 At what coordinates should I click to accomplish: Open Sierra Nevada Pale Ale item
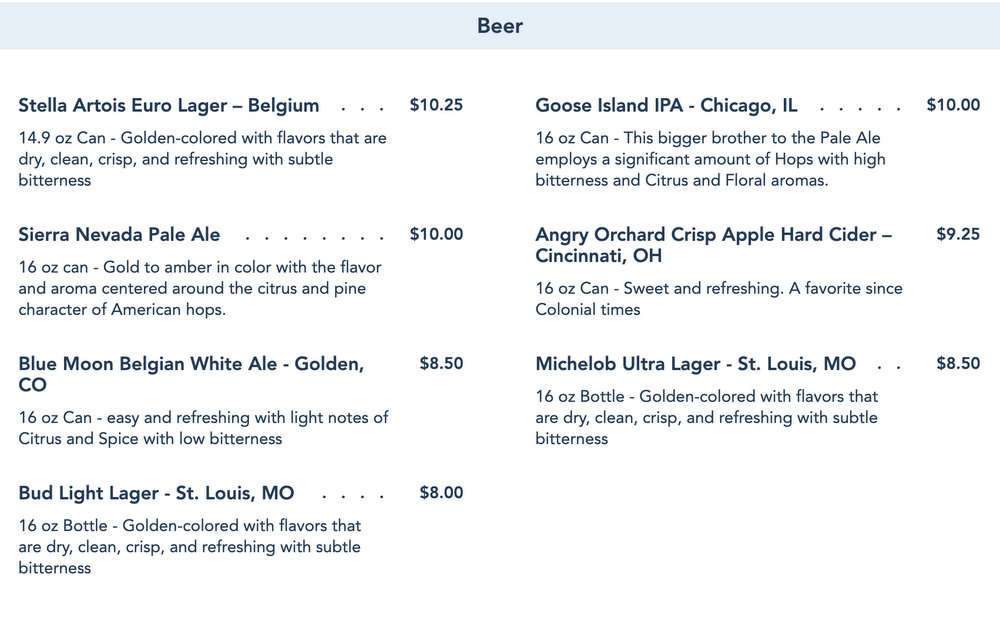tap(119, 235)
